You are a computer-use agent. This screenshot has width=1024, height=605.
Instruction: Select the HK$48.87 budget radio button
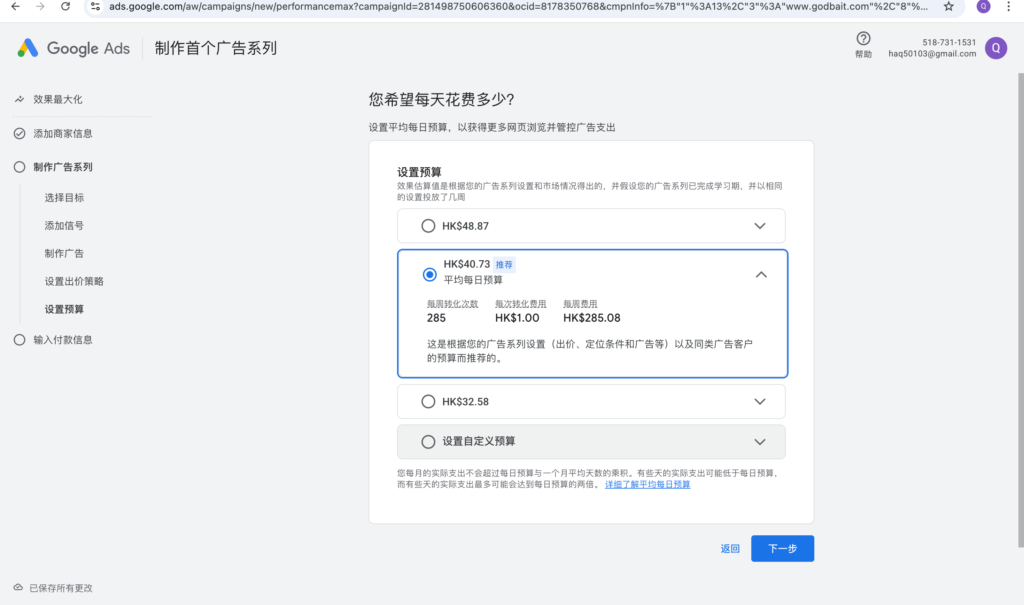[x=428, y=226]
